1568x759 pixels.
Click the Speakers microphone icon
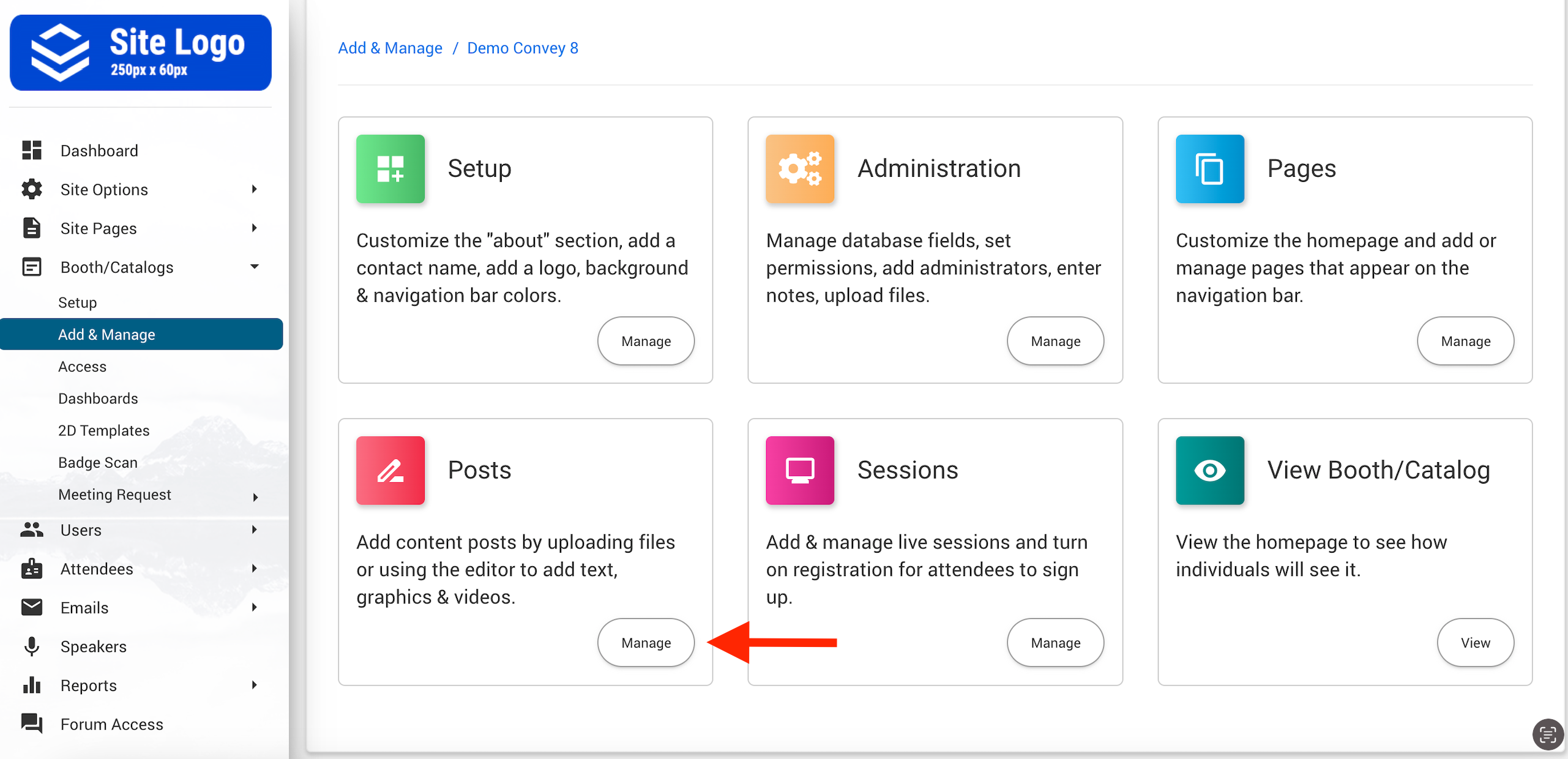(31, 646)
